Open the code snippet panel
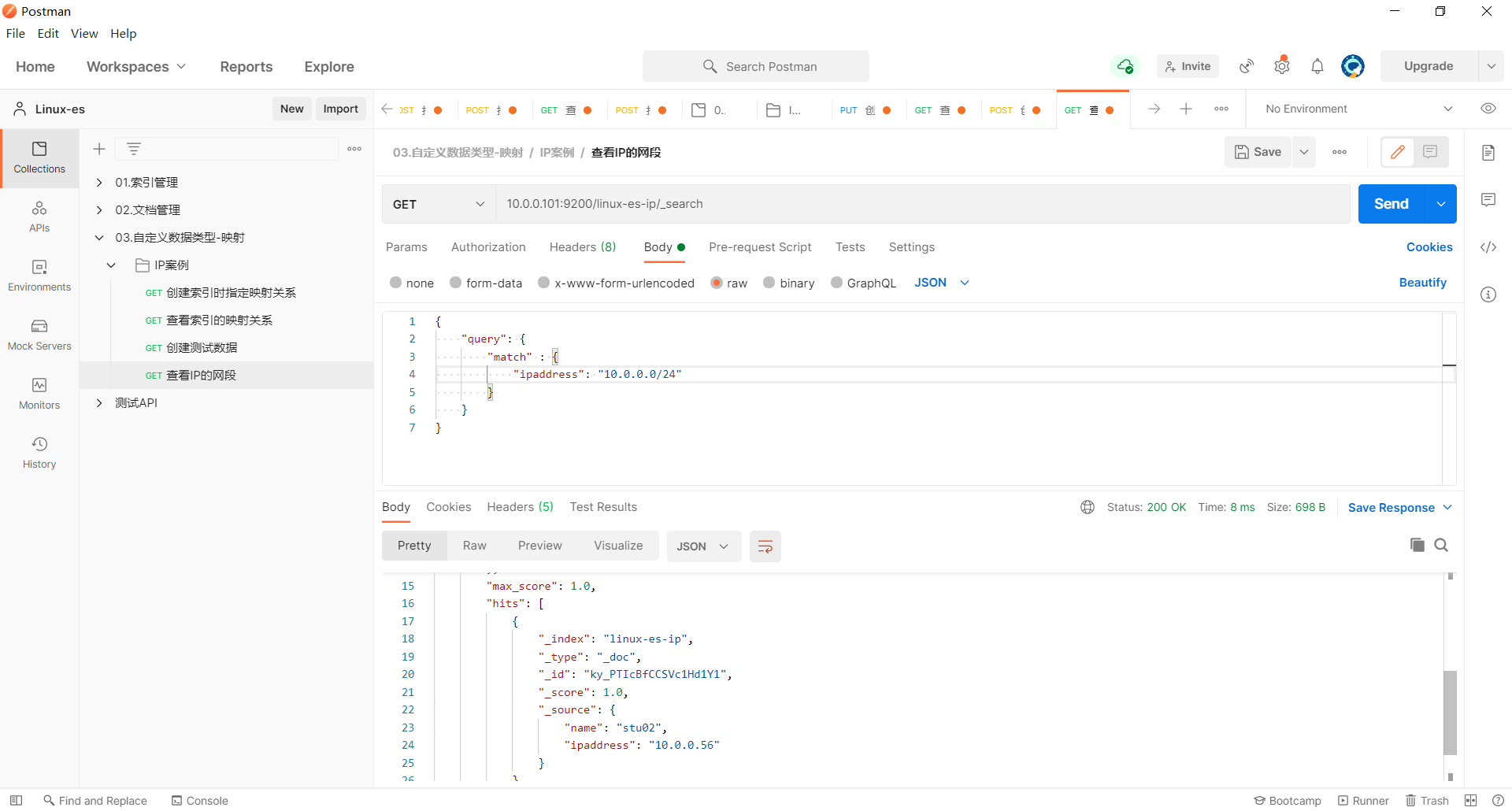Screen dimensions: 1512x811 1488,247
